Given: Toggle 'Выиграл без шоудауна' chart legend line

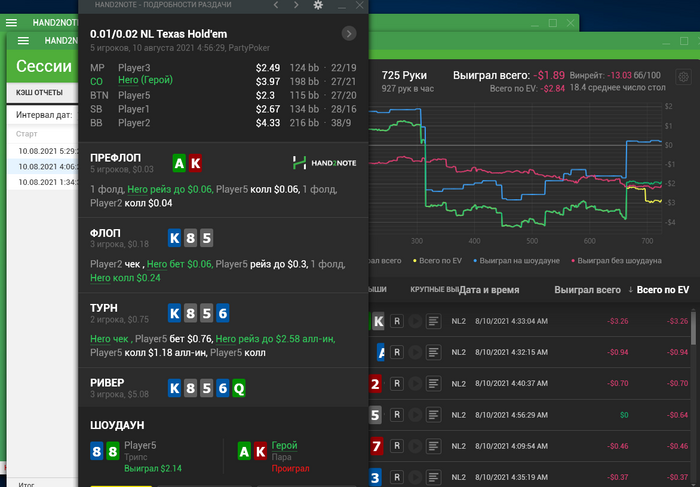Looking at the screenshot, I should [x=617, y=261].
